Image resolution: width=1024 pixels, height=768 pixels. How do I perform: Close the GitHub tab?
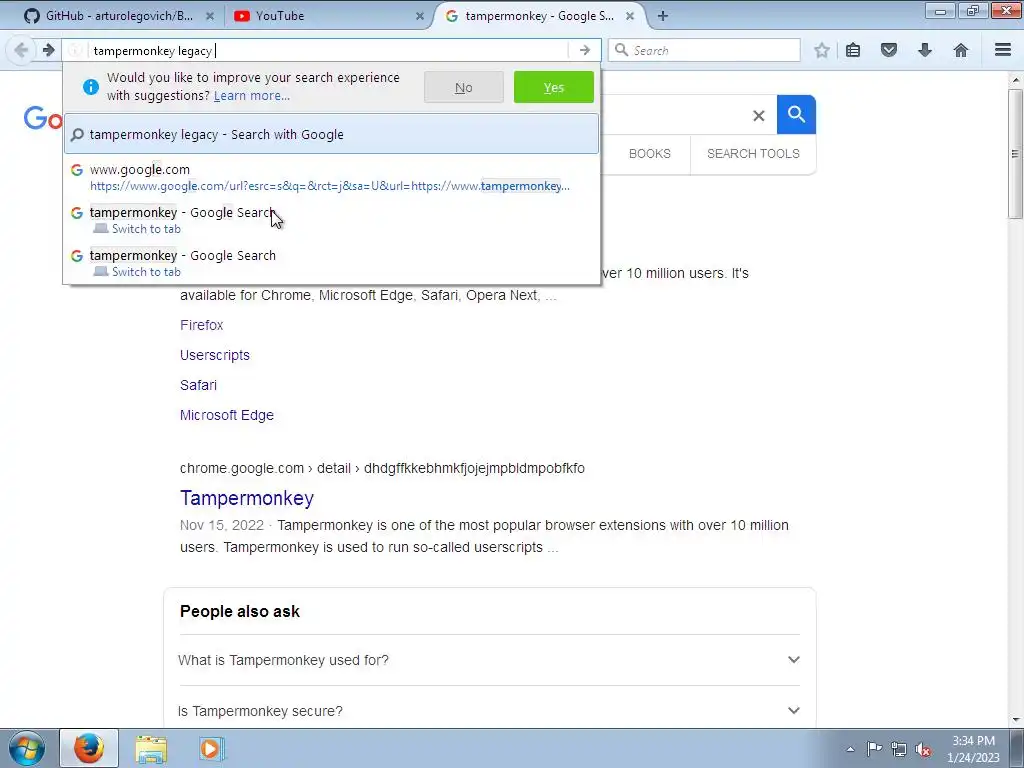(x=210, y=16)
